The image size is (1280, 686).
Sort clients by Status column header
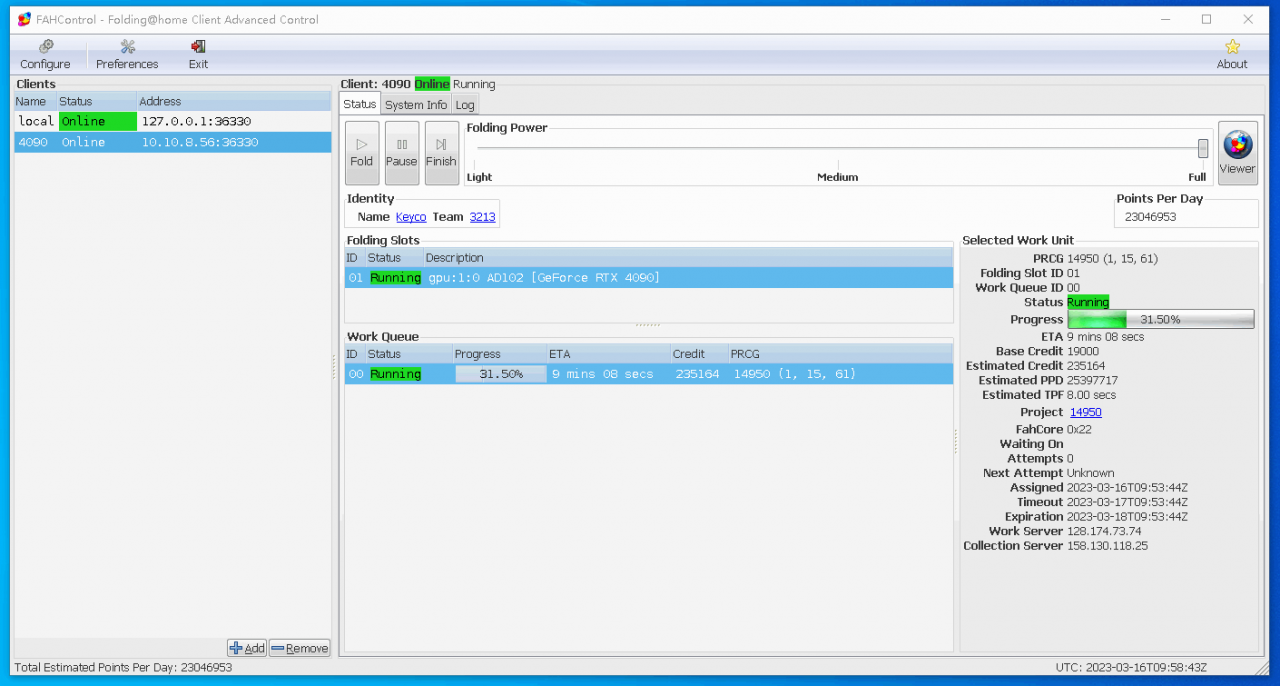[x=96, y=101]
